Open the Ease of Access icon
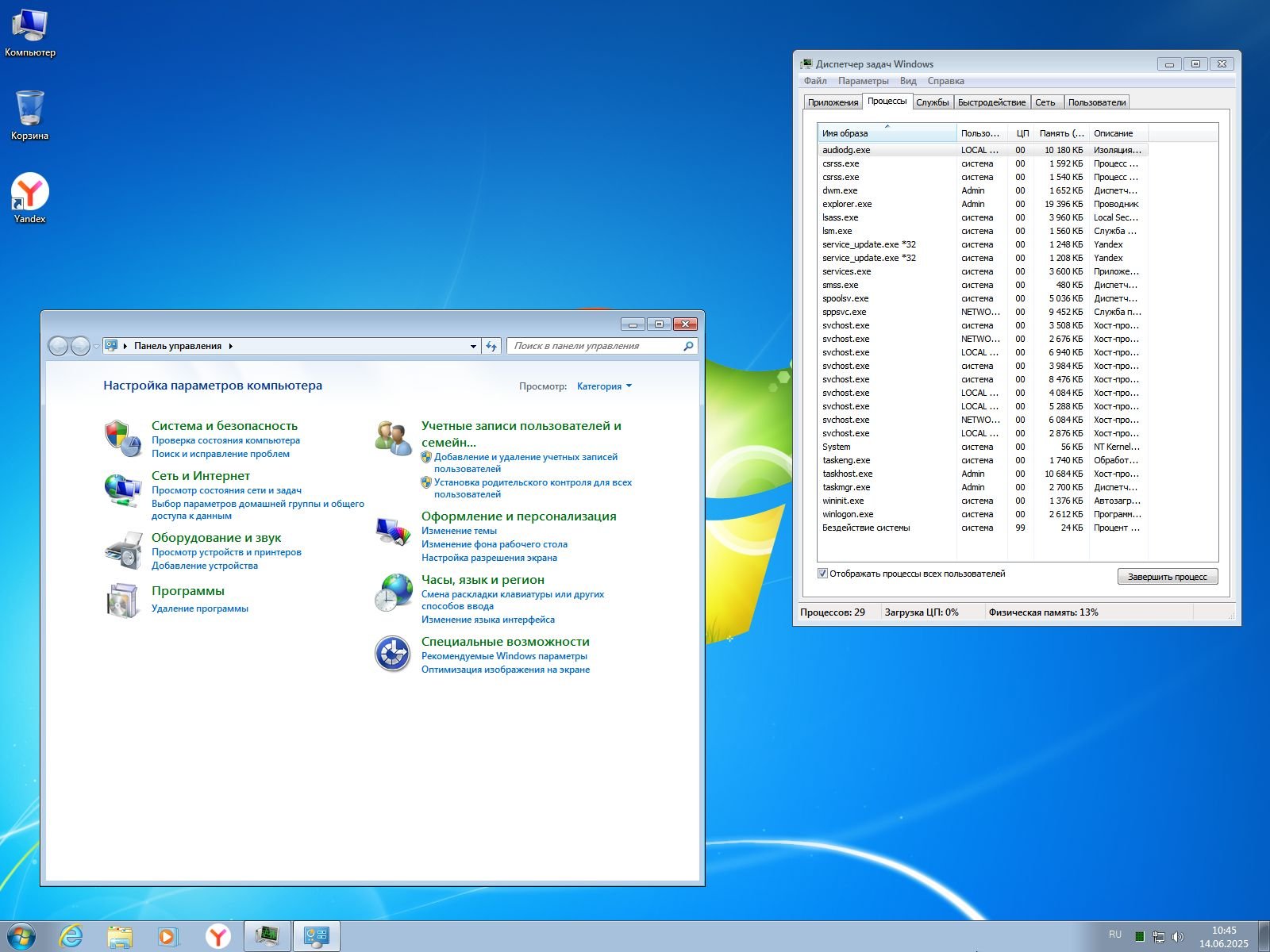 393,654
